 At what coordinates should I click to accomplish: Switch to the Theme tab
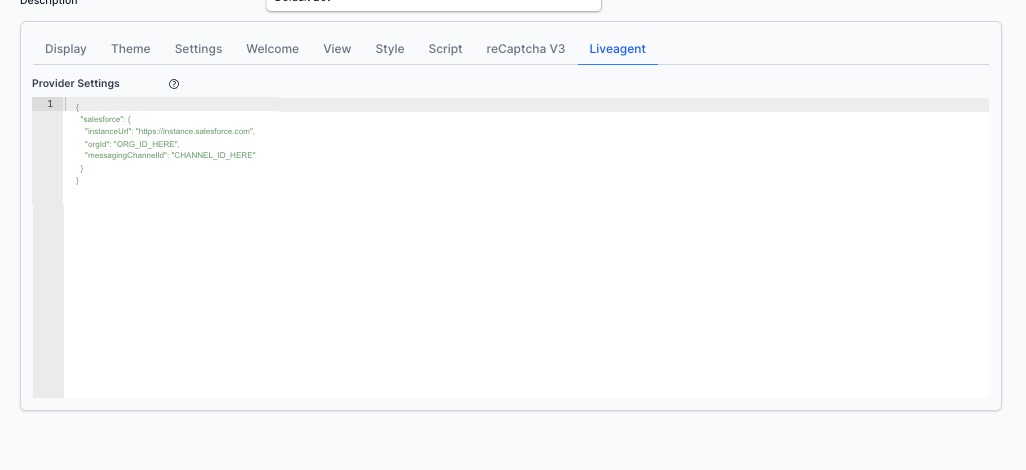pyautogui.click(x=131, y=49)
